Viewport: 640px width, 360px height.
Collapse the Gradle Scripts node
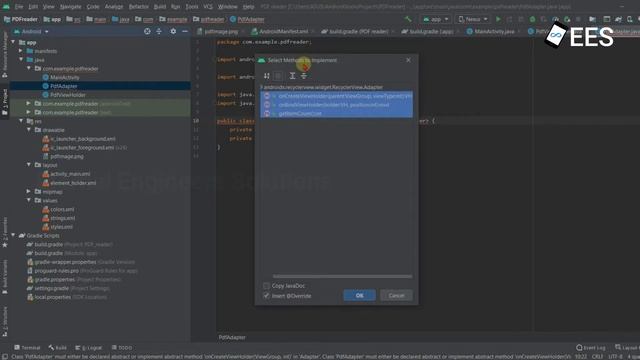(13, 236)
